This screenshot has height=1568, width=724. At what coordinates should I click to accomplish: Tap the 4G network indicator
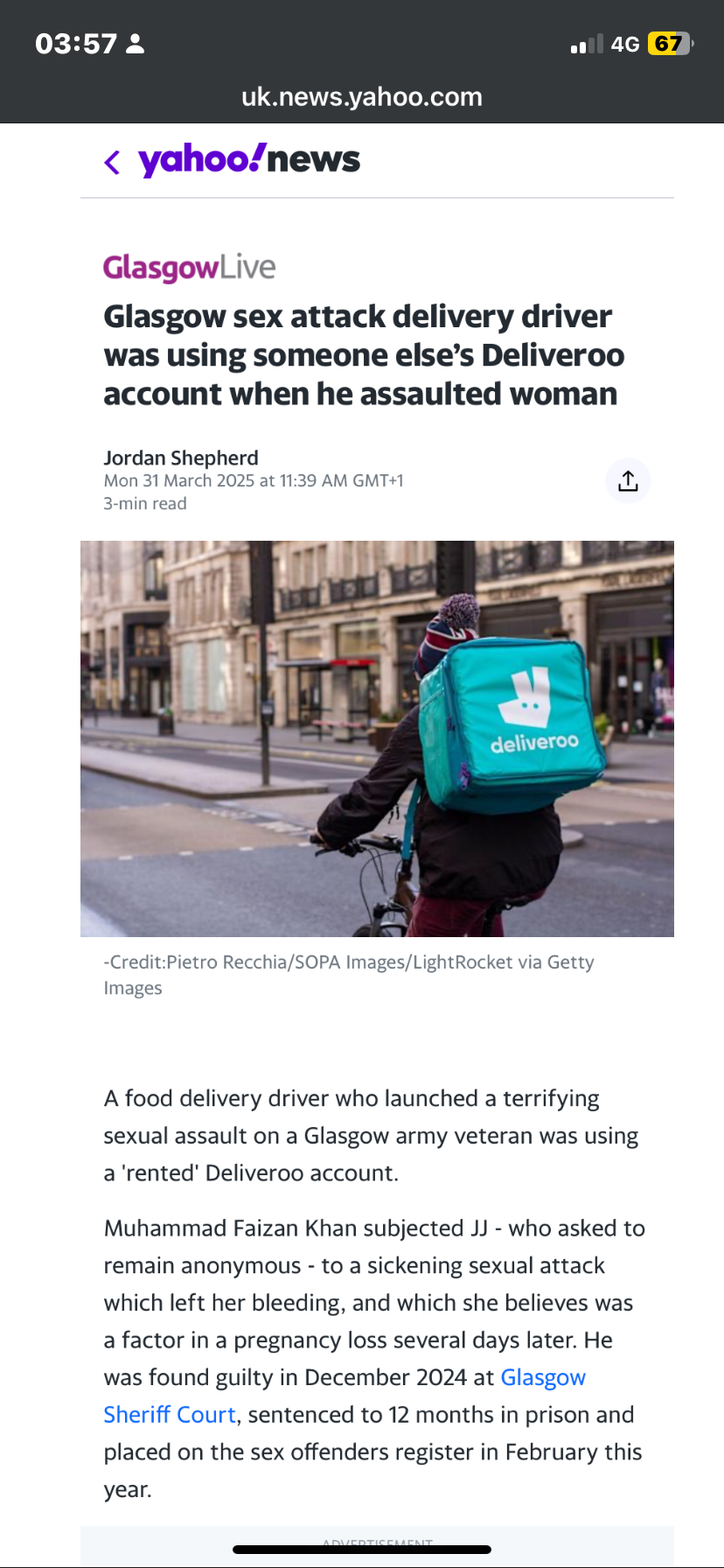pyautogui.click(x=625, y=44)
